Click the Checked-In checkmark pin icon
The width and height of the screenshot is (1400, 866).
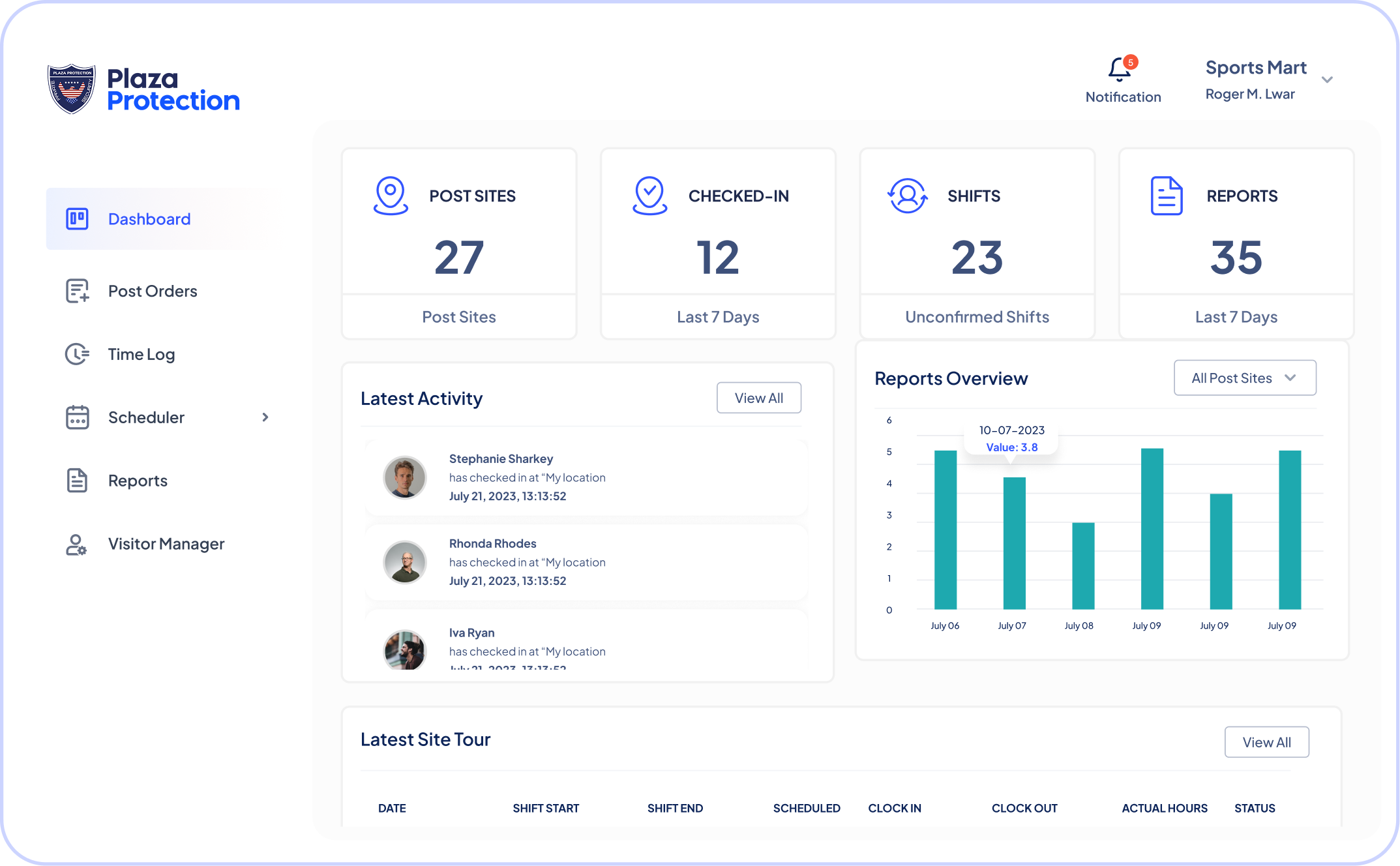649,196
